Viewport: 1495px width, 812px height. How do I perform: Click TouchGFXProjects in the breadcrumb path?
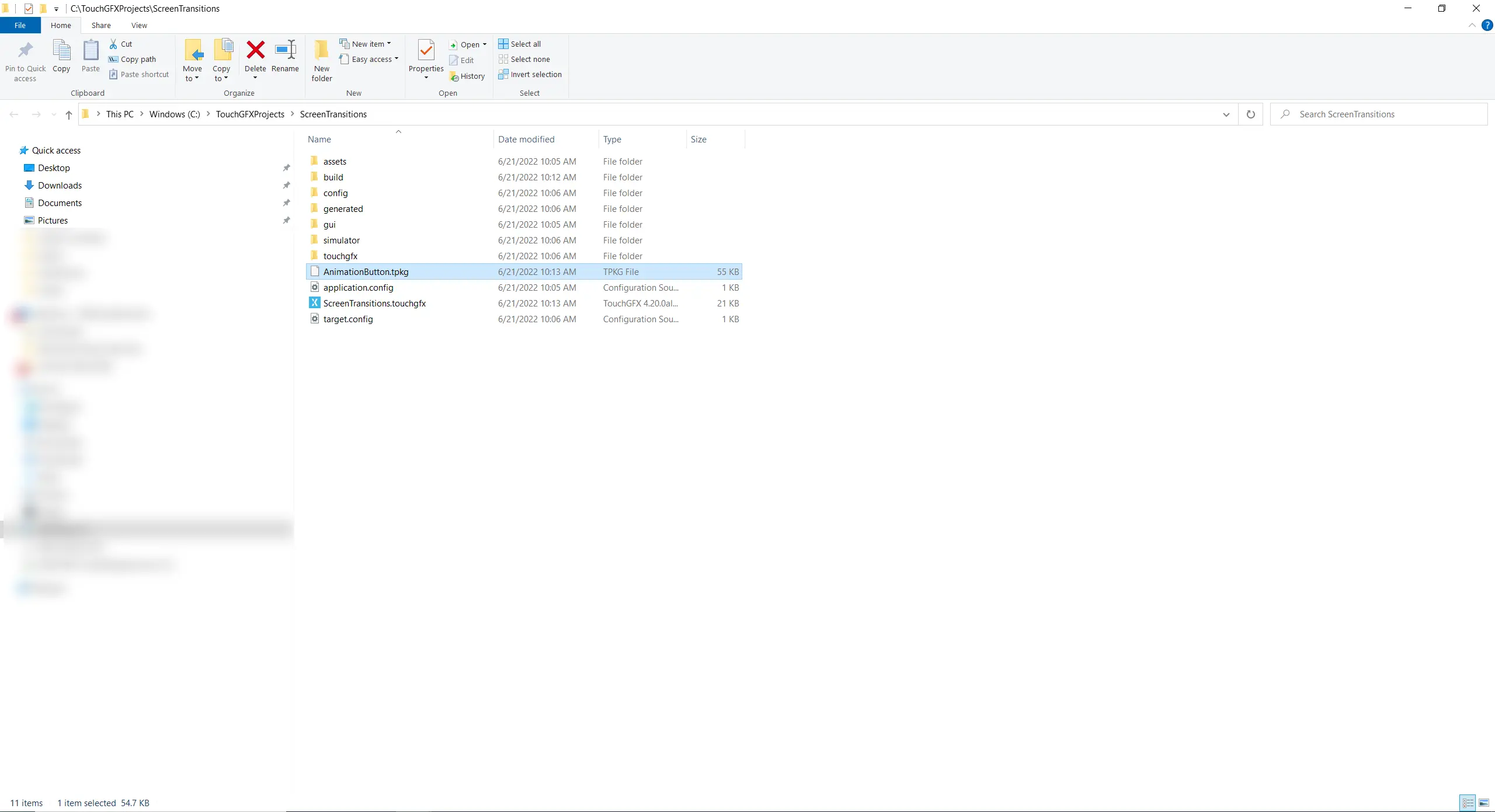point(250,114)
